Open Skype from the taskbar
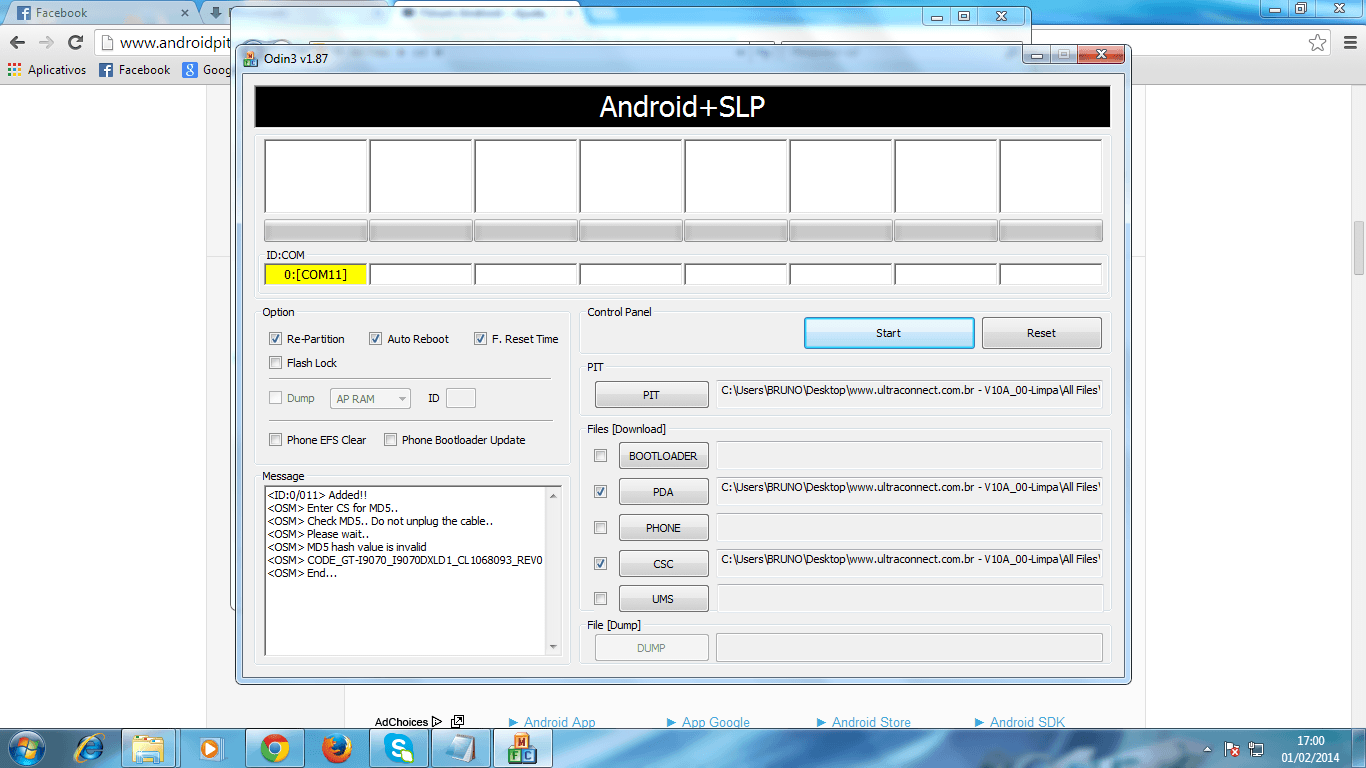Viewport: 1366px width, 768px height. [x=399, y=748]
